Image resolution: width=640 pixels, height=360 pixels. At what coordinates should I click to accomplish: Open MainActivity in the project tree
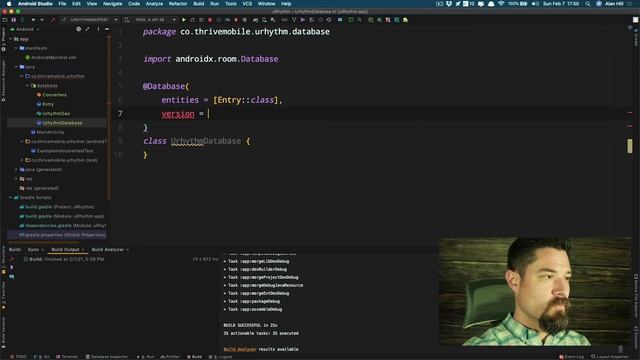[x=48, y=132]
